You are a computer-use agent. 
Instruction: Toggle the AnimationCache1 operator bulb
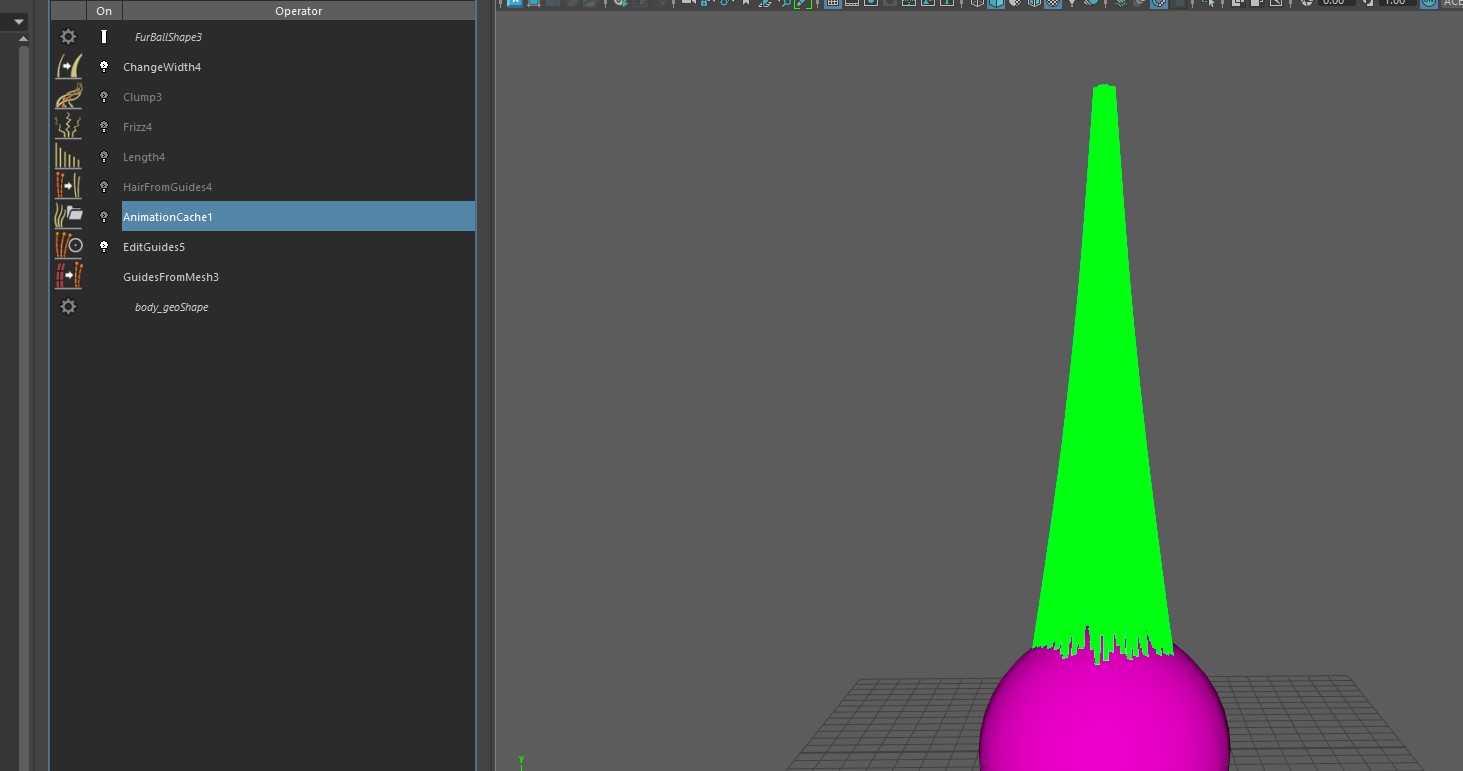pos(104,217)
